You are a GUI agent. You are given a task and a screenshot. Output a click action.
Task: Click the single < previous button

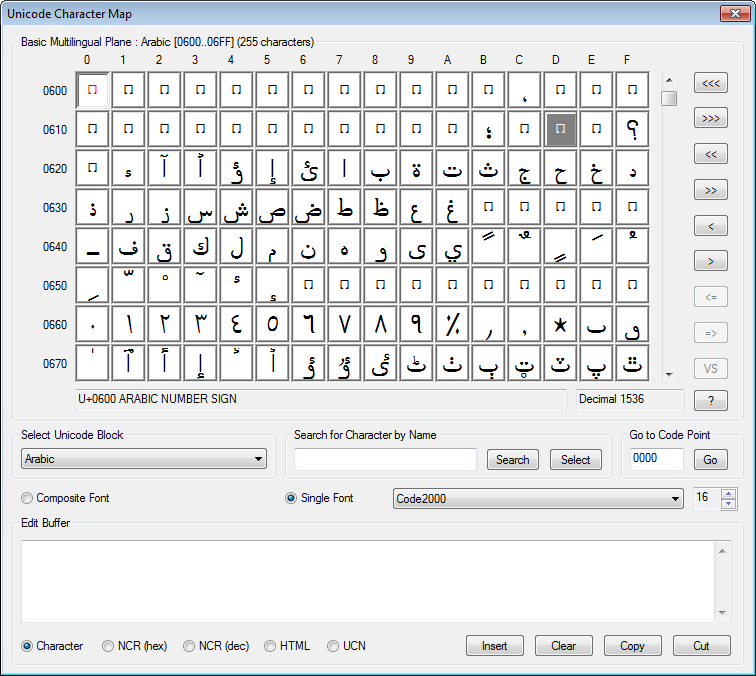(x=710, y=226)
